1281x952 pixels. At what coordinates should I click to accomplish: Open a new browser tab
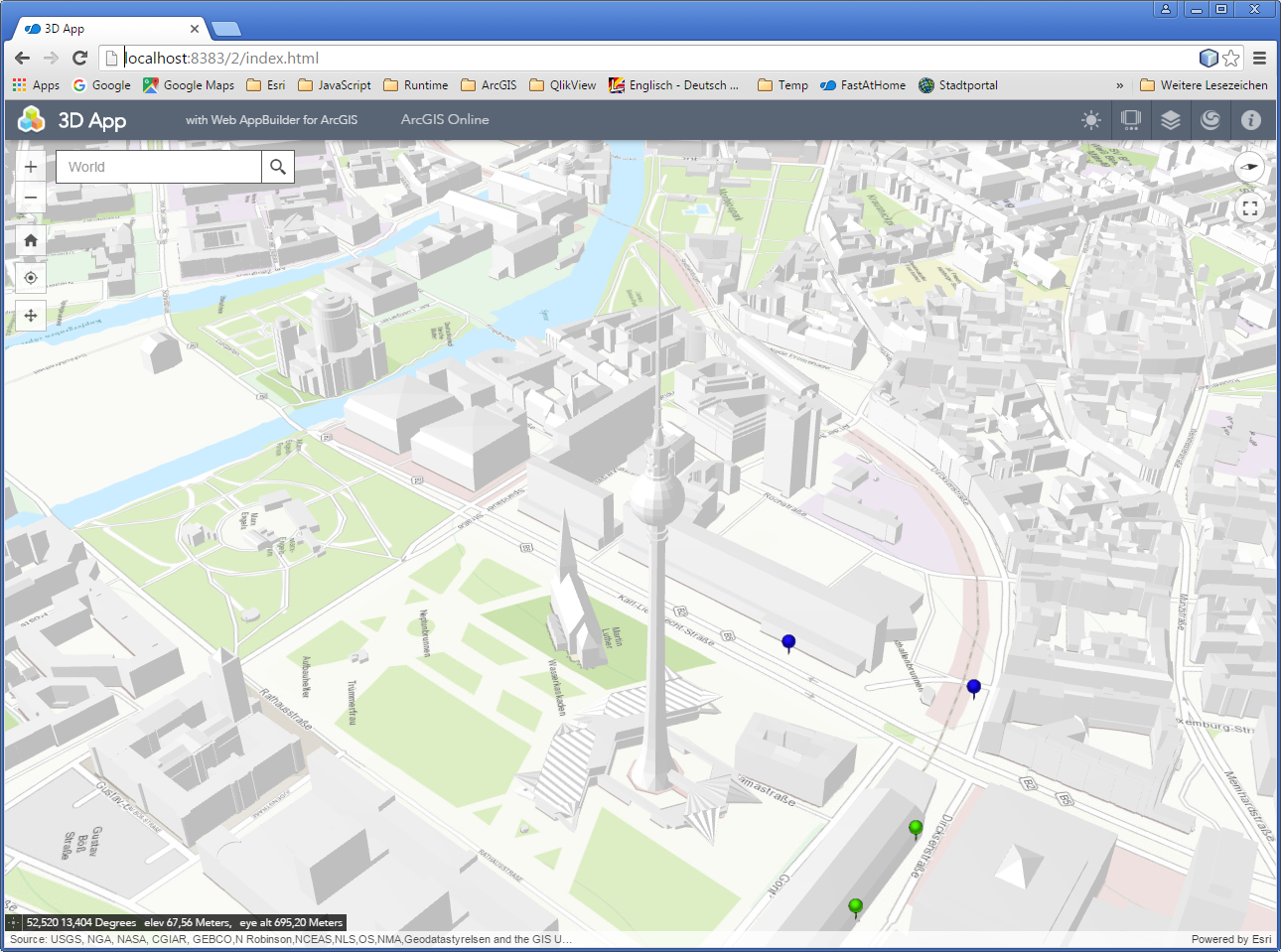pyautogui.click(x=226, y=29)
